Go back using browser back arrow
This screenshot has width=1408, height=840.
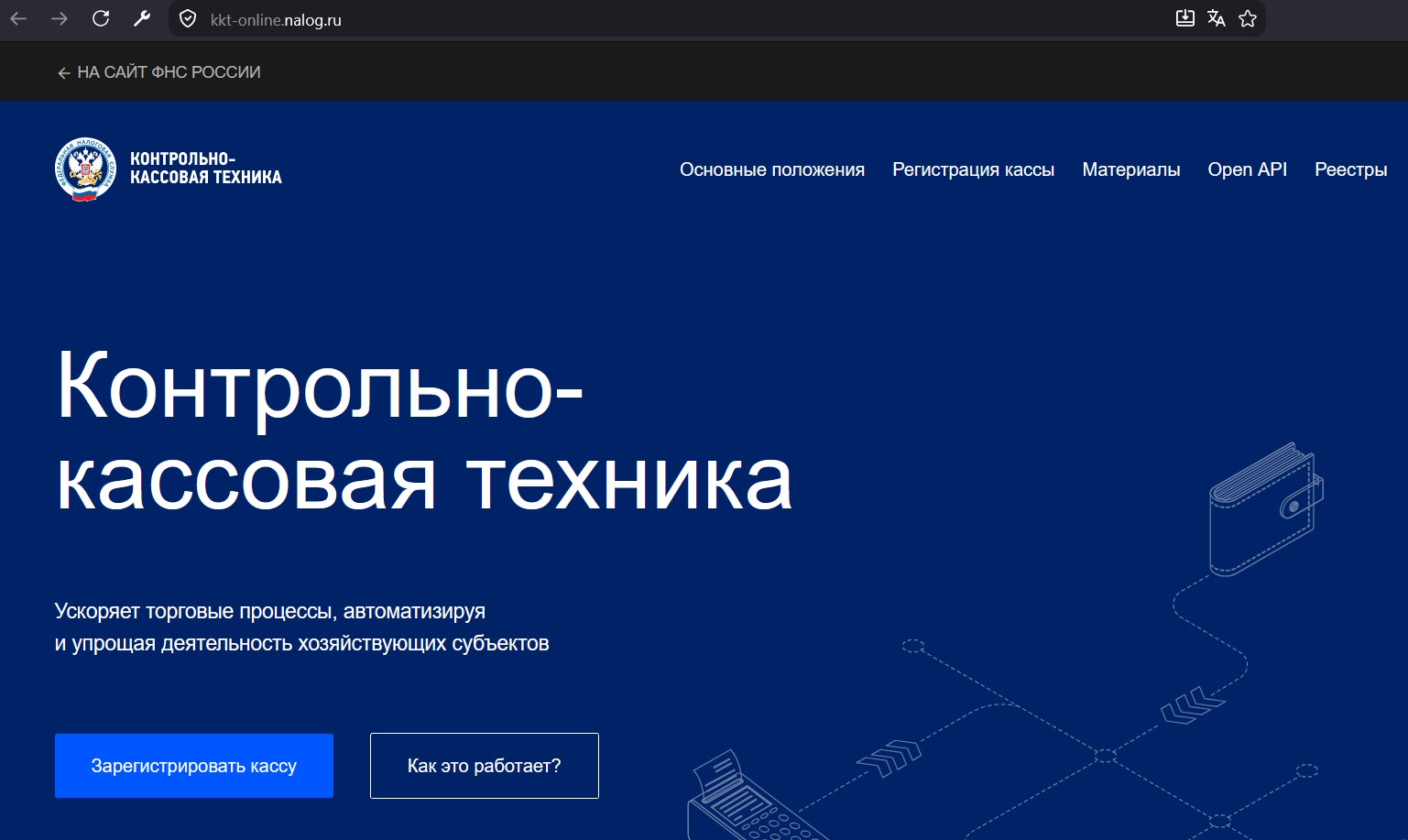coord(18,18)
